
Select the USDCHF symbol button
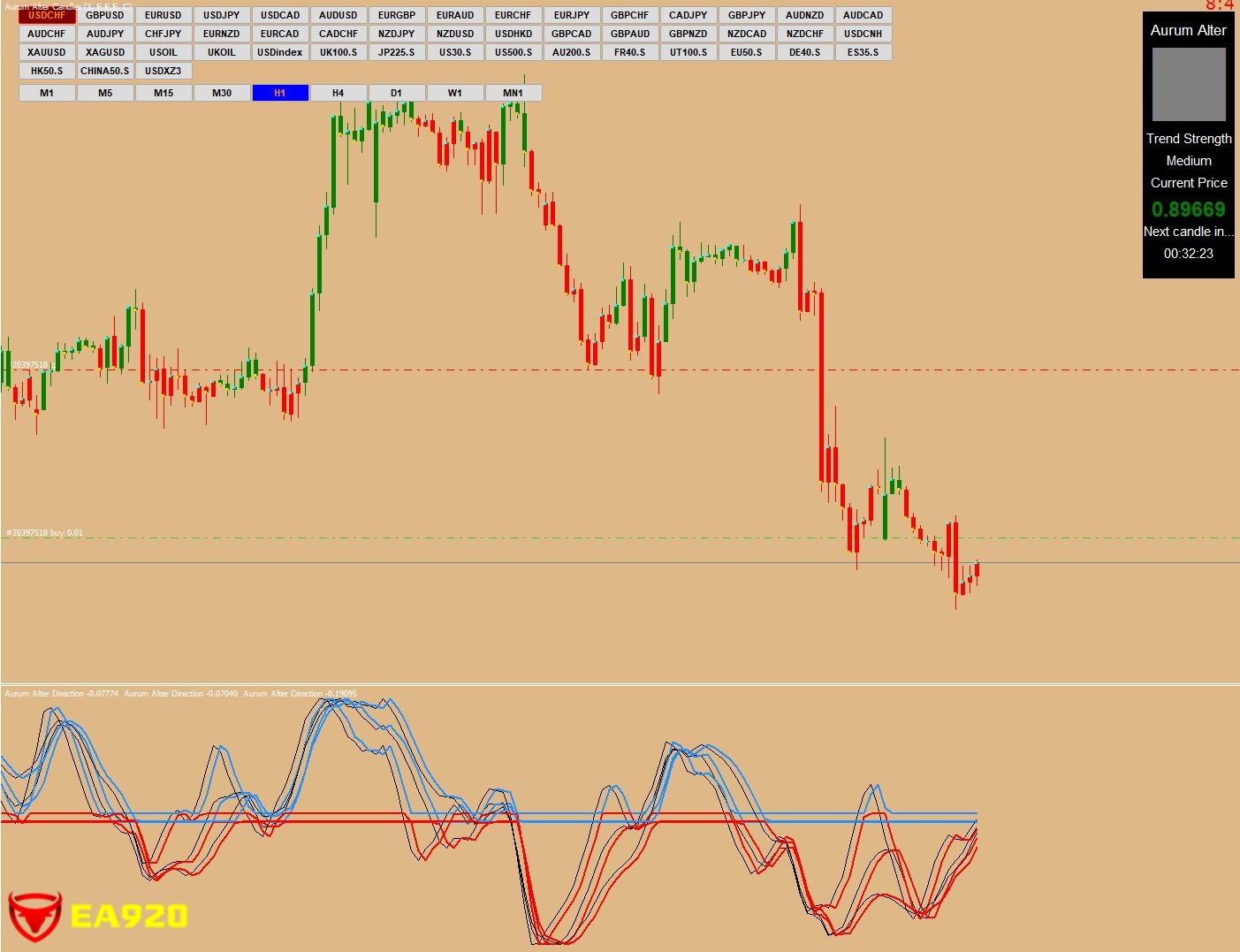coord(47,15)
